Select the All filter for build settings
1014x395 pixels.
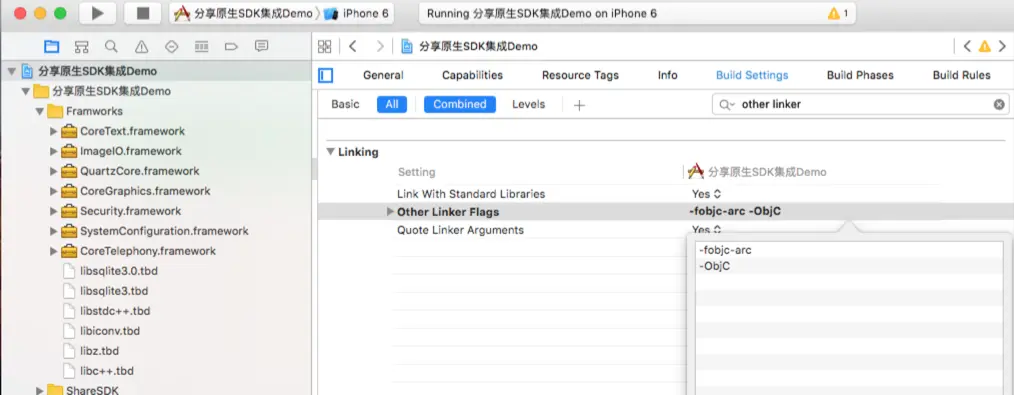pos(392,104)
